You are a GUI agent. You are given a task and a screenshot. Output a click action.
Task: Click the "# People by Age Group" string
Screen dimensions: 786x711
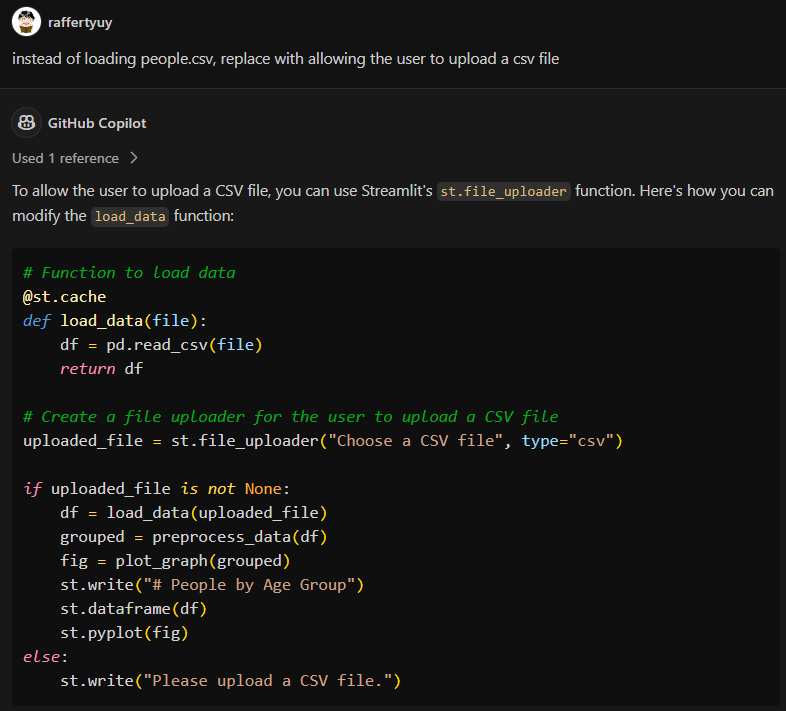coord(254,585)
